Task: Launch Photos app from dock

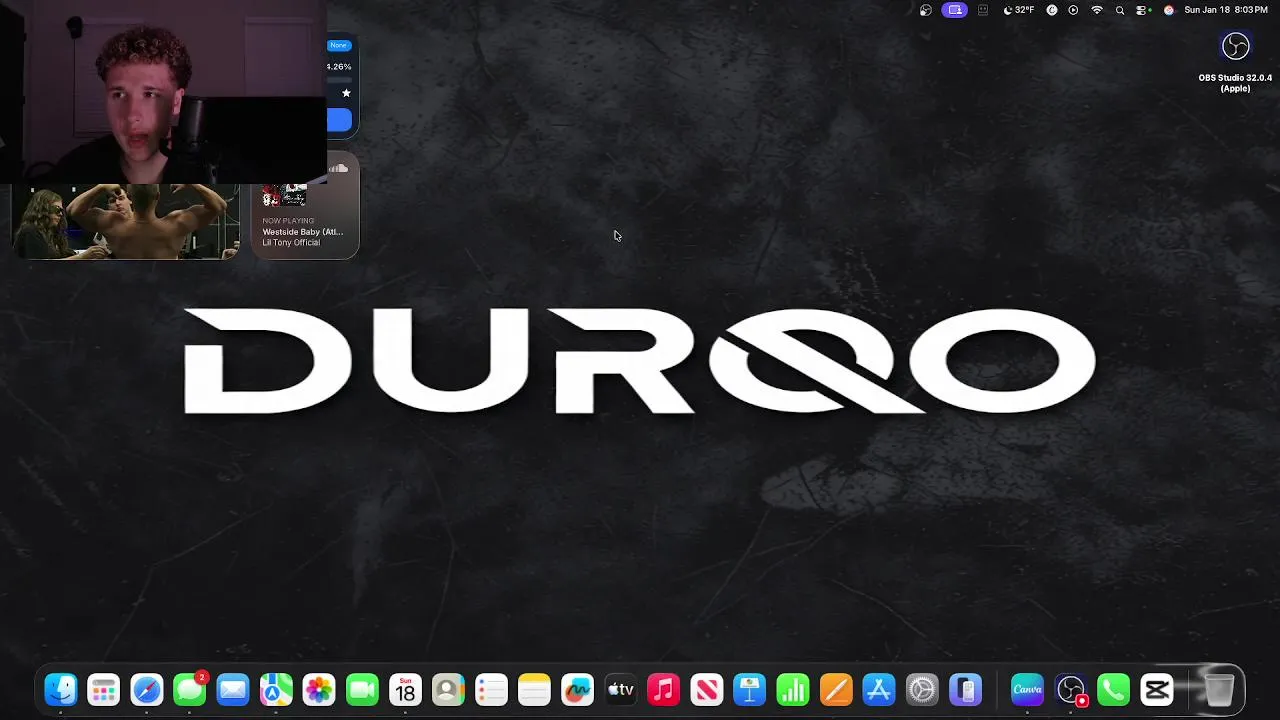Action: coord(319,690)
